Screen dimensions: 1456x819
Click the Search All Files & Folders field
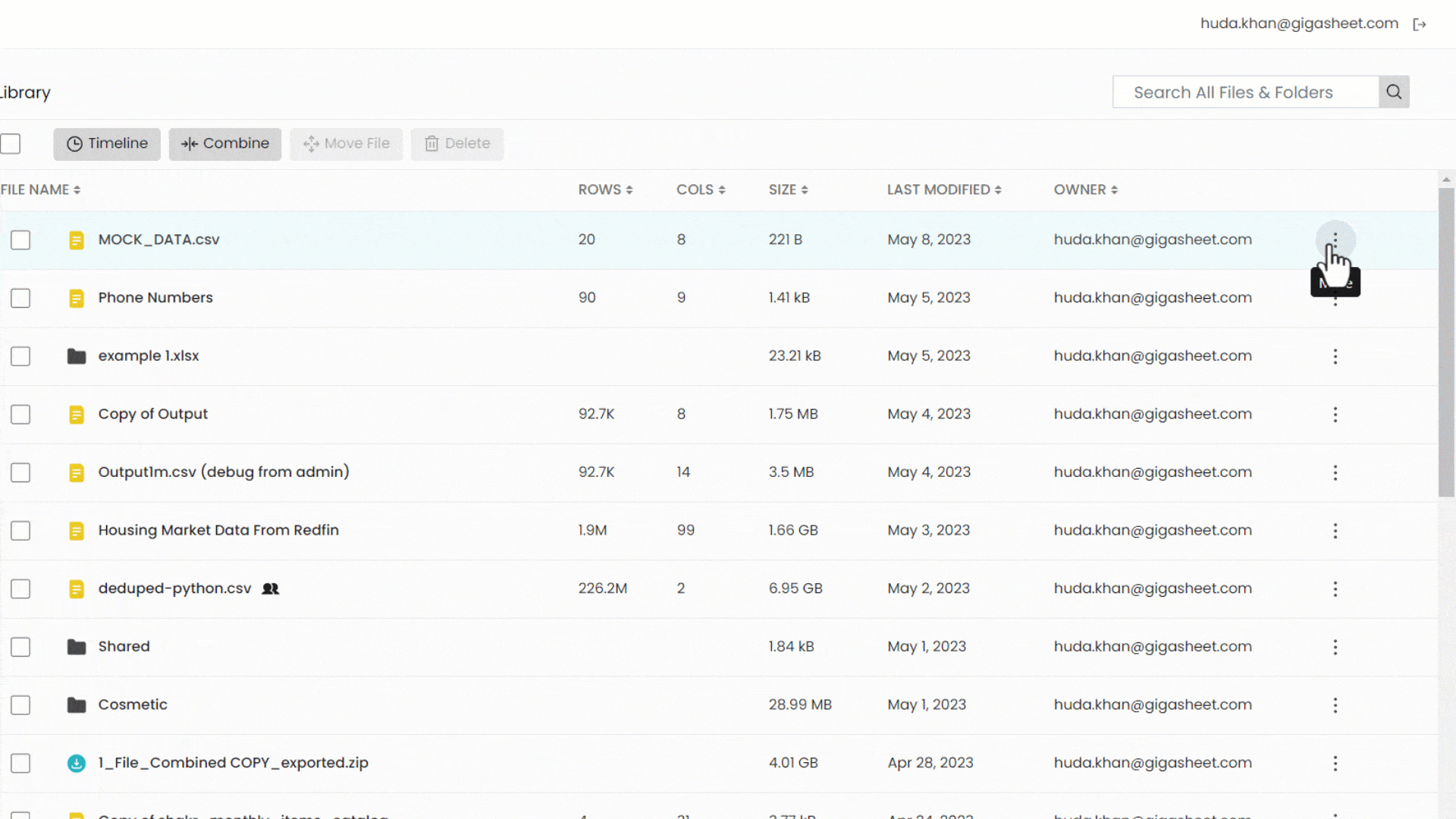[1245, 93]
